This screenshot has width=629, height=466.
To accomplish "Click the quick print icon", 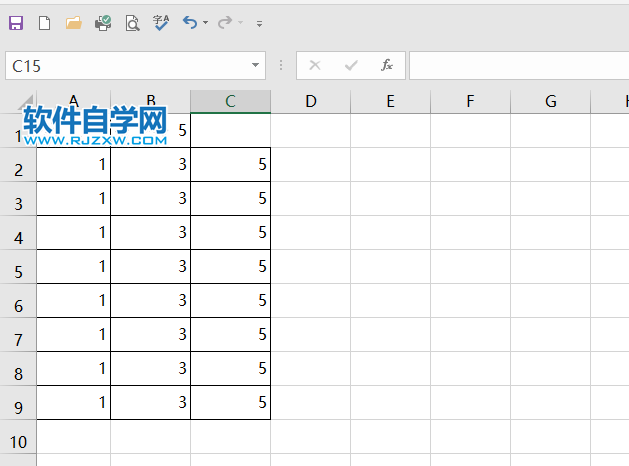I will 103,23.
